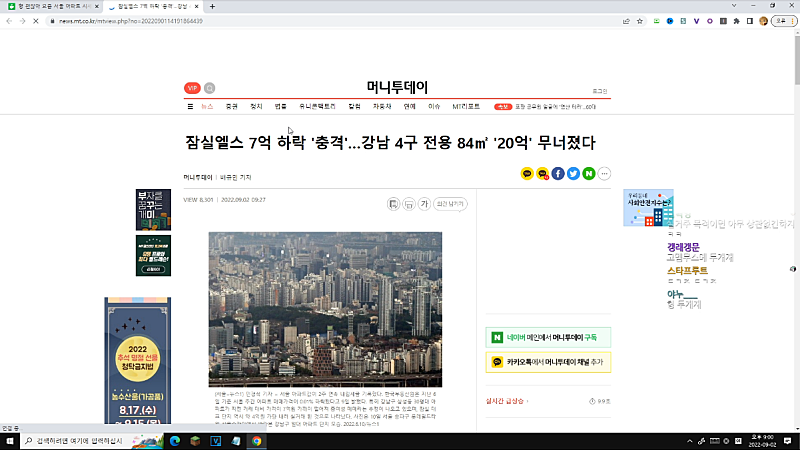Open the dark green side banner ad
This screenshot has height=450, width=800.
pyautogui.click(x=153, y=256)
